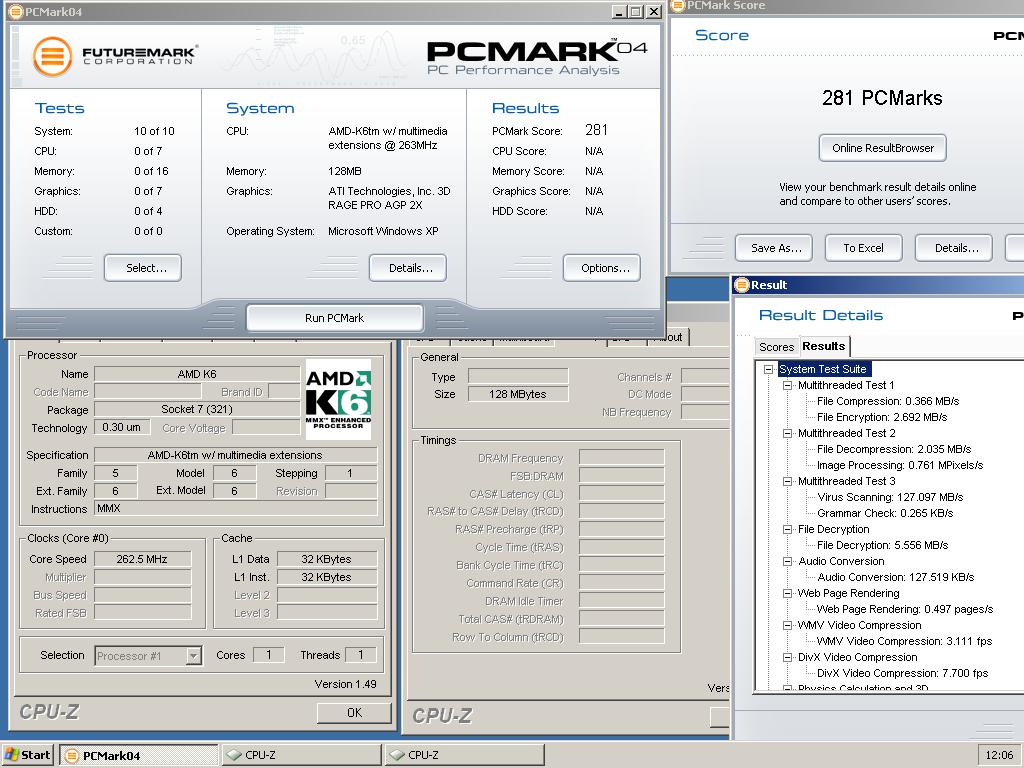Click the Run PCMark button

click(334, 318)
